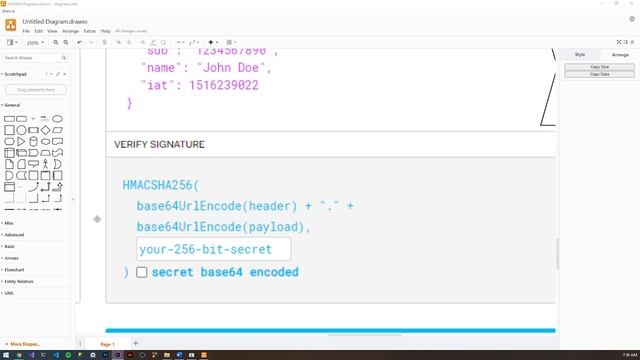Open the Arrange menu

click(x=70, y=31)
